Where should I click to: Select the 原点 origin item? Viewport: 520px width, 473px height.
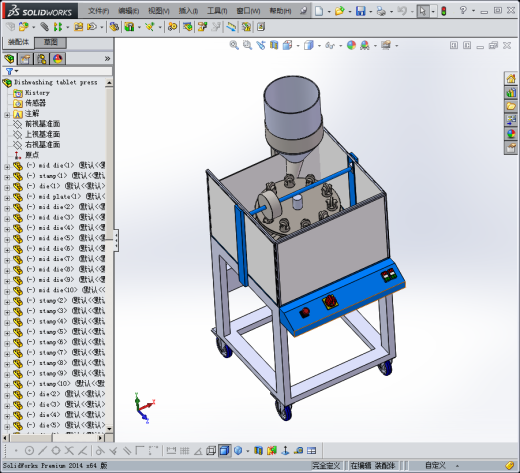(x=32, y=155)
